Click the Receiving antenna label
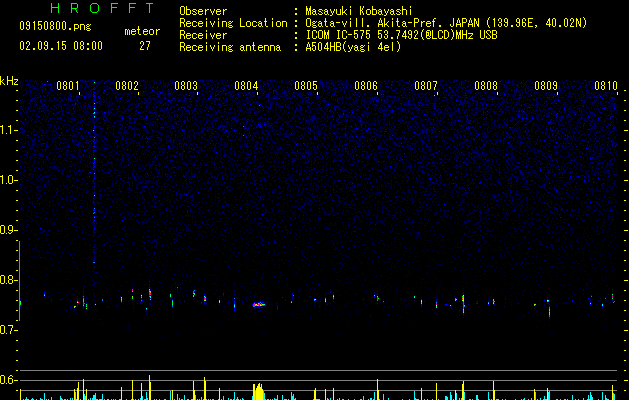The image size is (629, 400). click(x=230, y=47)
